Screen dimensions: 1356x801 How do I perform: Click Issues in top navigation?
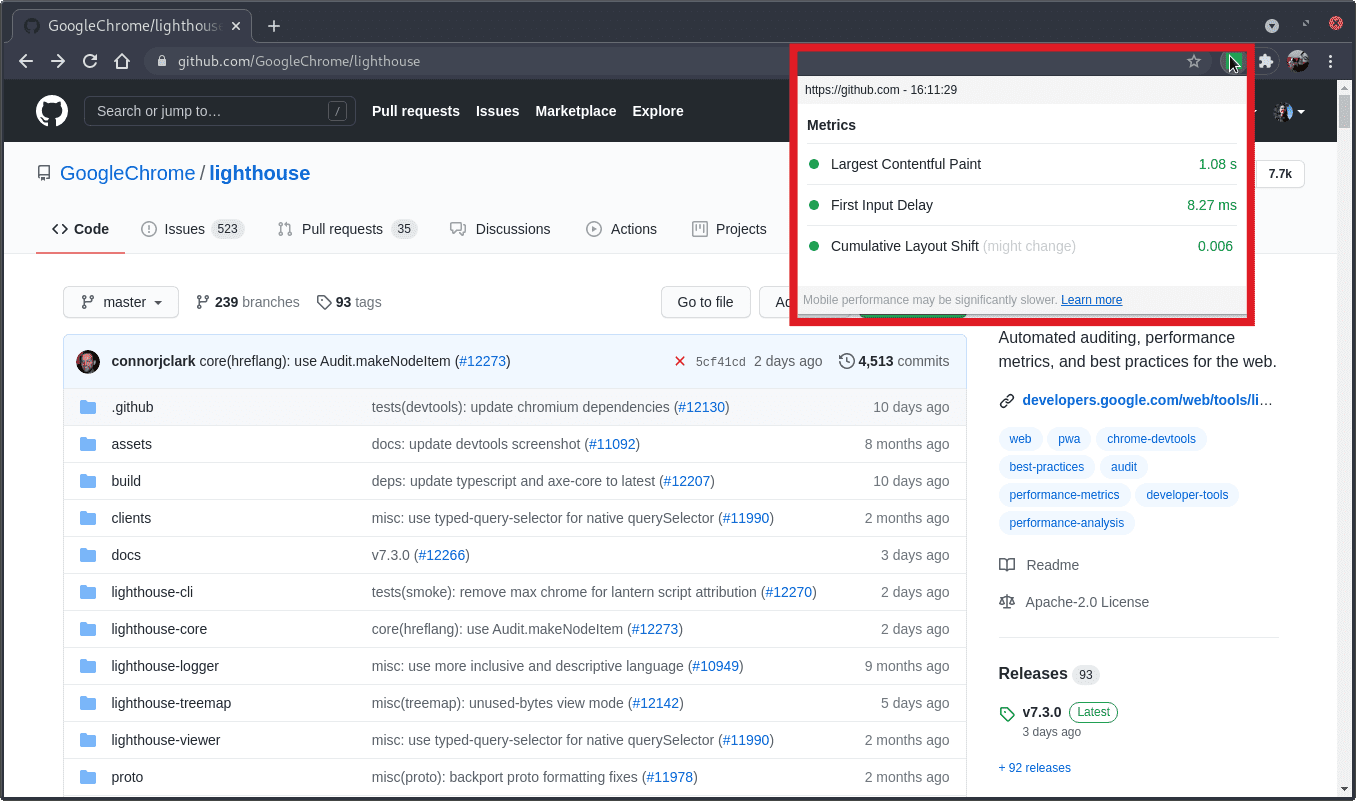[x=497, y=111]
